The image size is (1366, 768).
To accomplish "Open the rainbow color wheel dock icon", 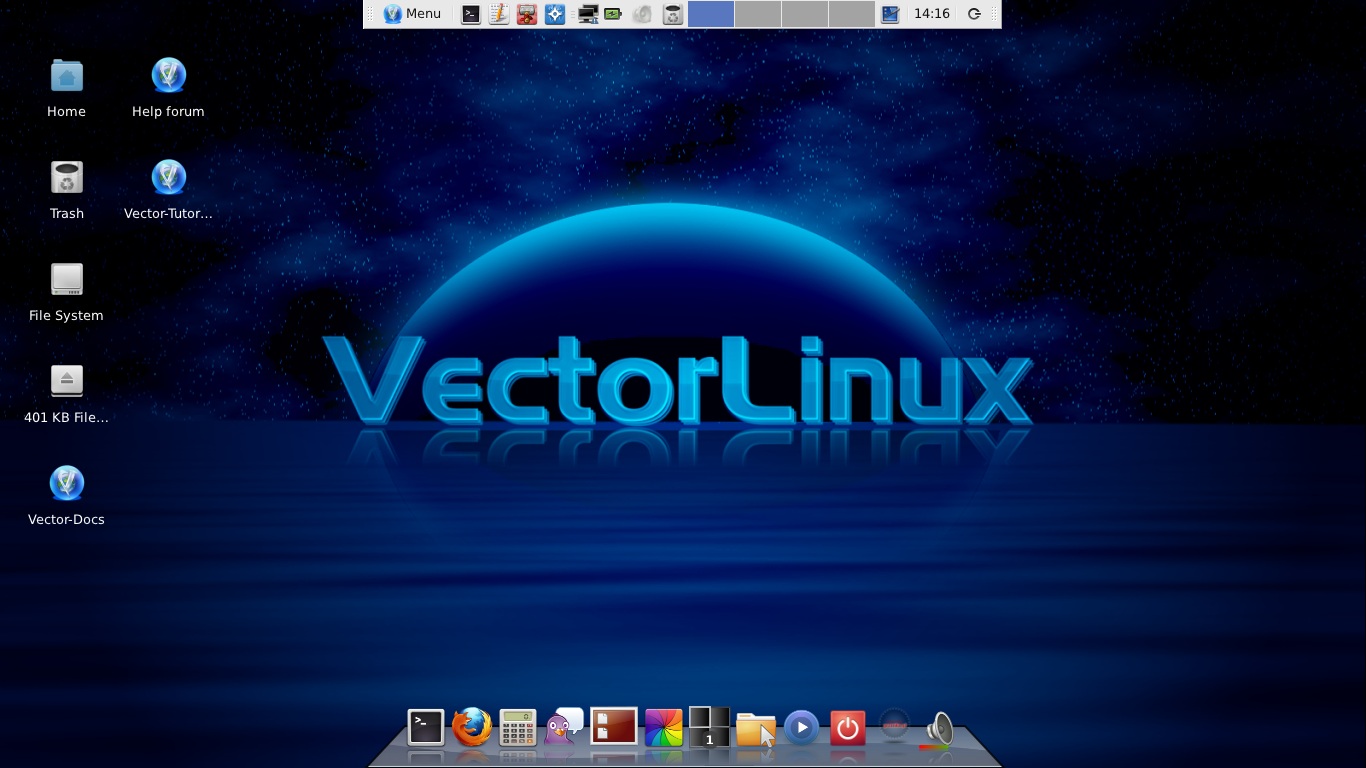I will tap(663, 728).
